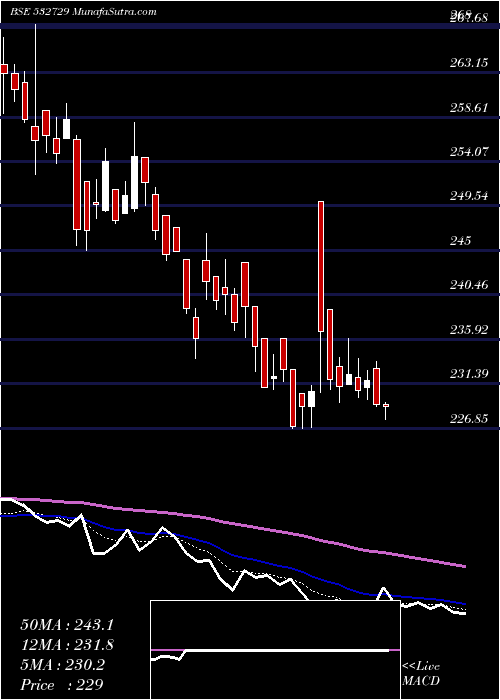The width and height of the screenshot is (500, 700).
Task: Select the 258.61 price level label
Action: [469, 108]
